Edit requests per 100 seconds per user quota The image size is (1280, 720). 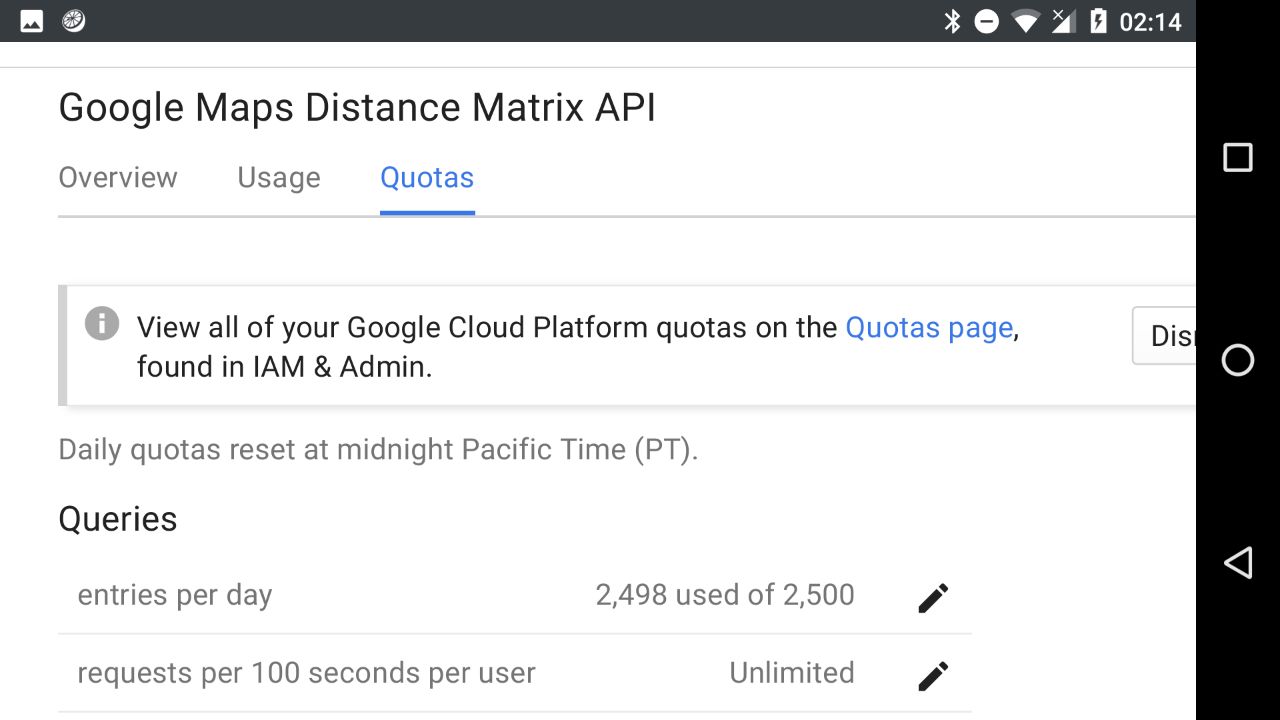pos(932,676)
